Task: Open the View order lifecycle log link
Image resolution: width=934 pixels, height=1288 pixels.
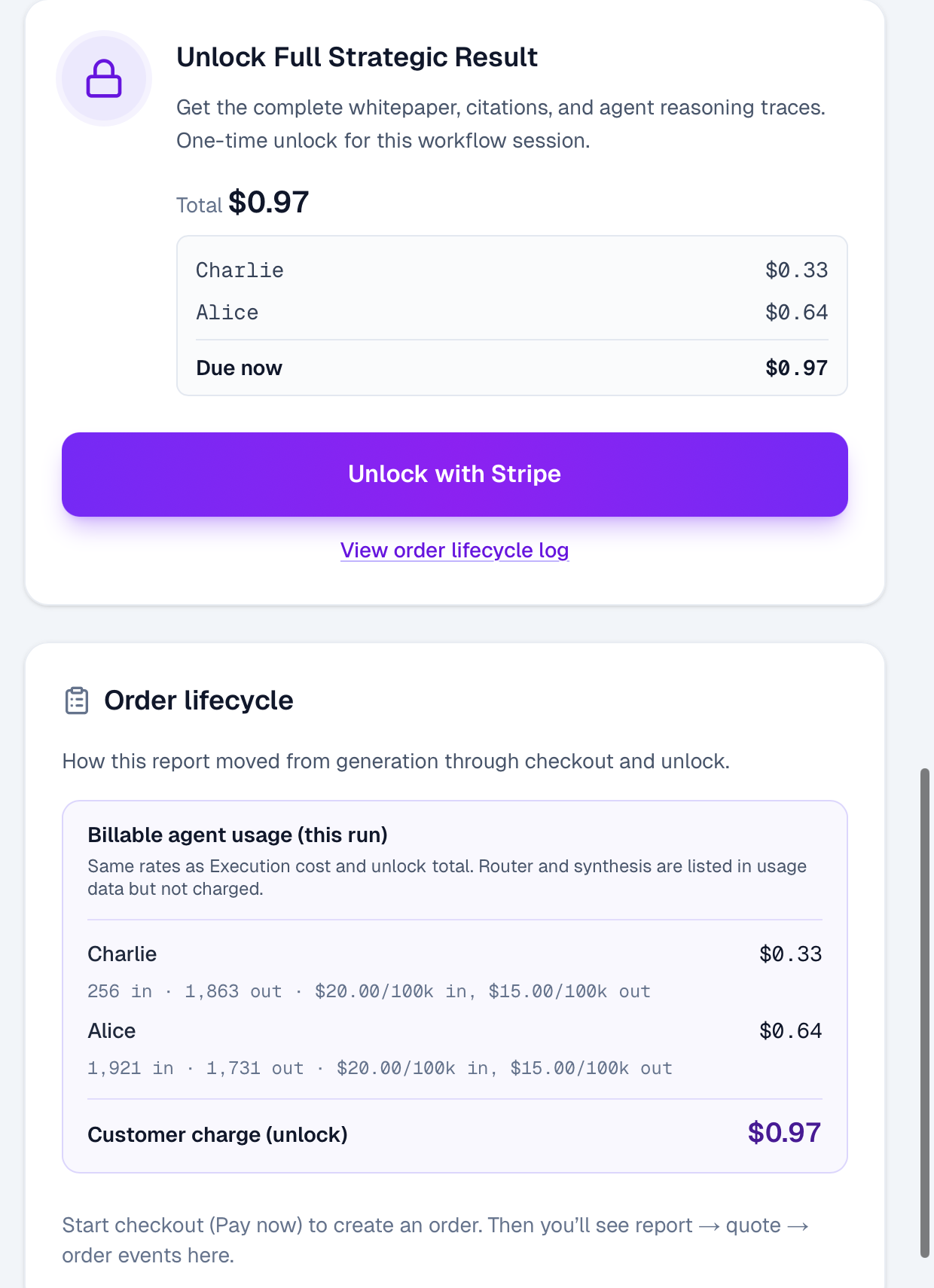Action: pyautogui.click(x=455, y=551)
